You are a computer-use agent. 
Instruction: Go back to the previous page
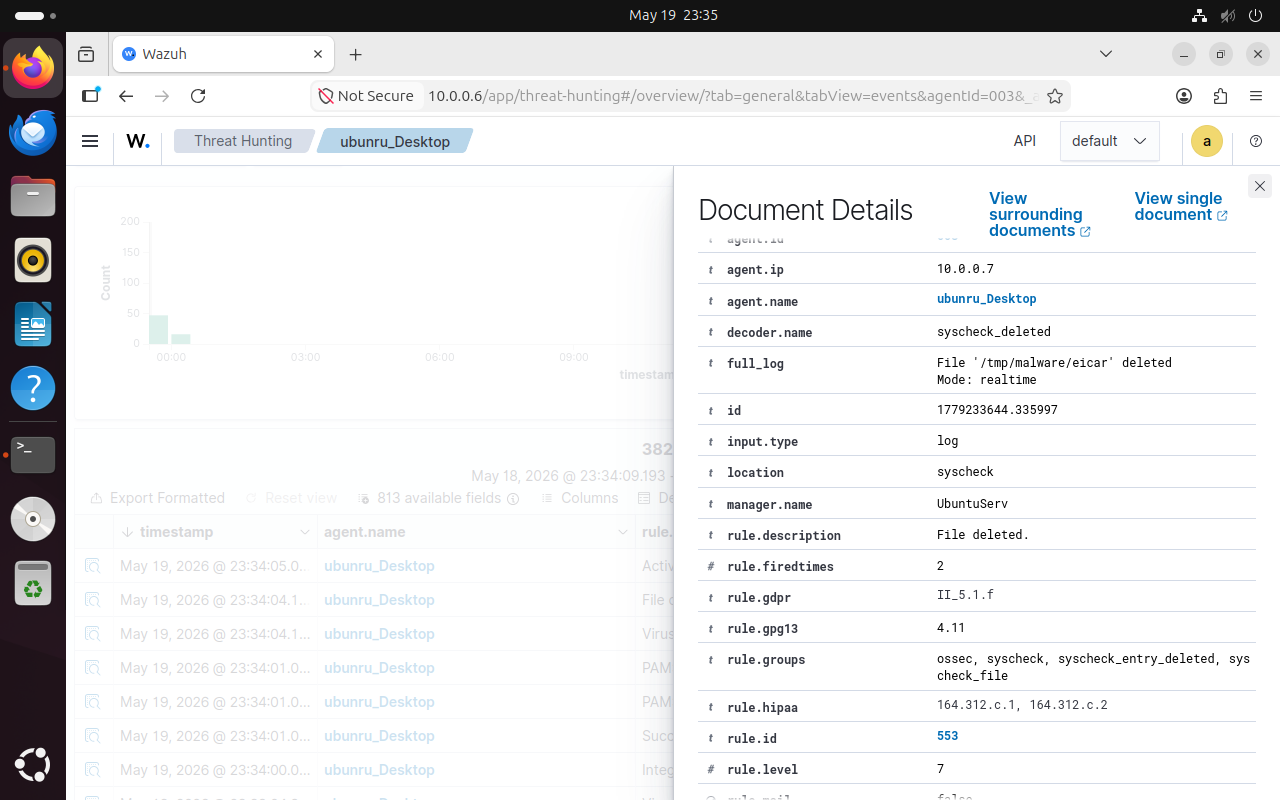(126, 96)
